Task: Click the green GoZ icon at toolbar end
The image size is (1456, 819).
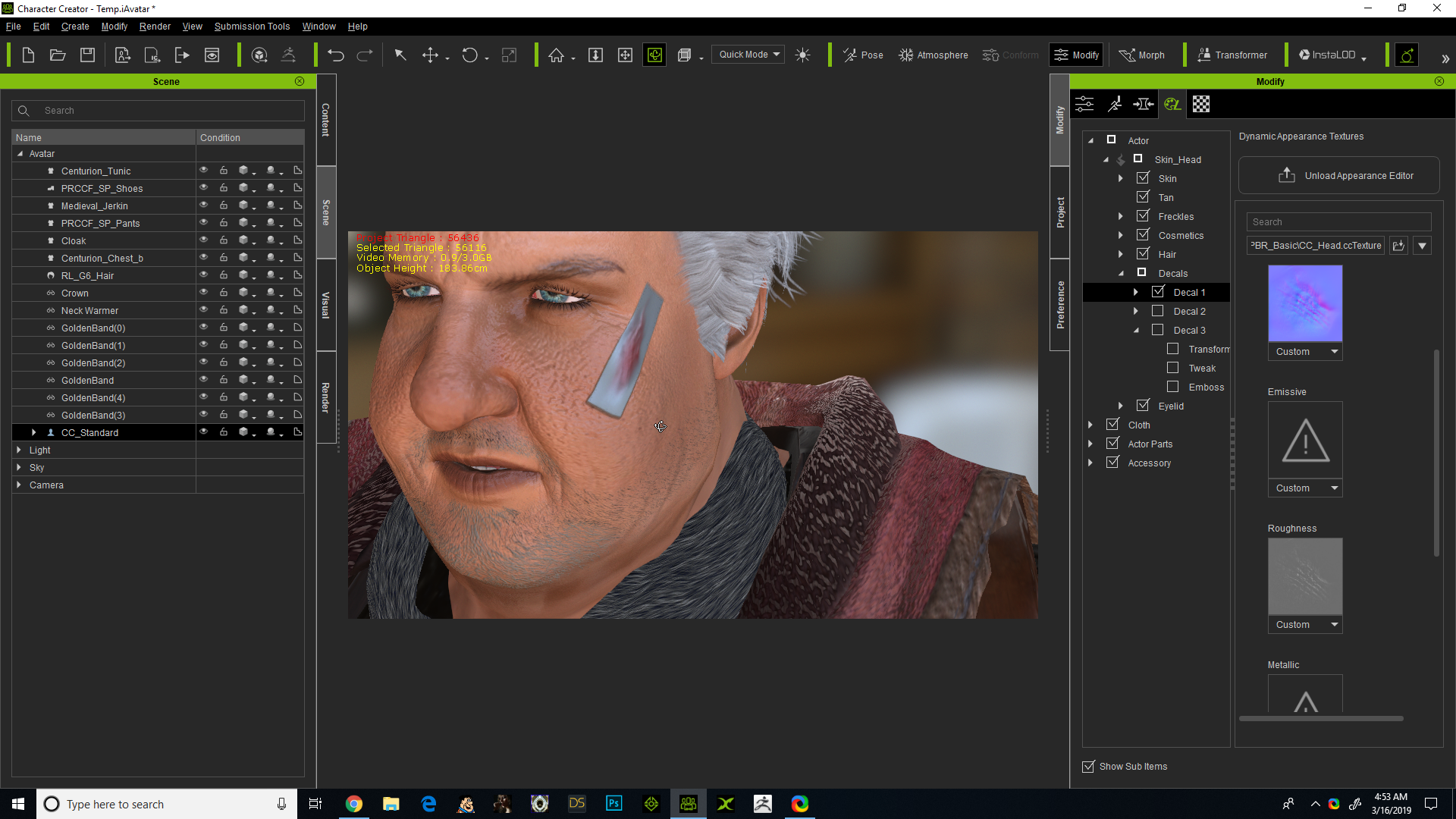Action: coord(1407,55)
